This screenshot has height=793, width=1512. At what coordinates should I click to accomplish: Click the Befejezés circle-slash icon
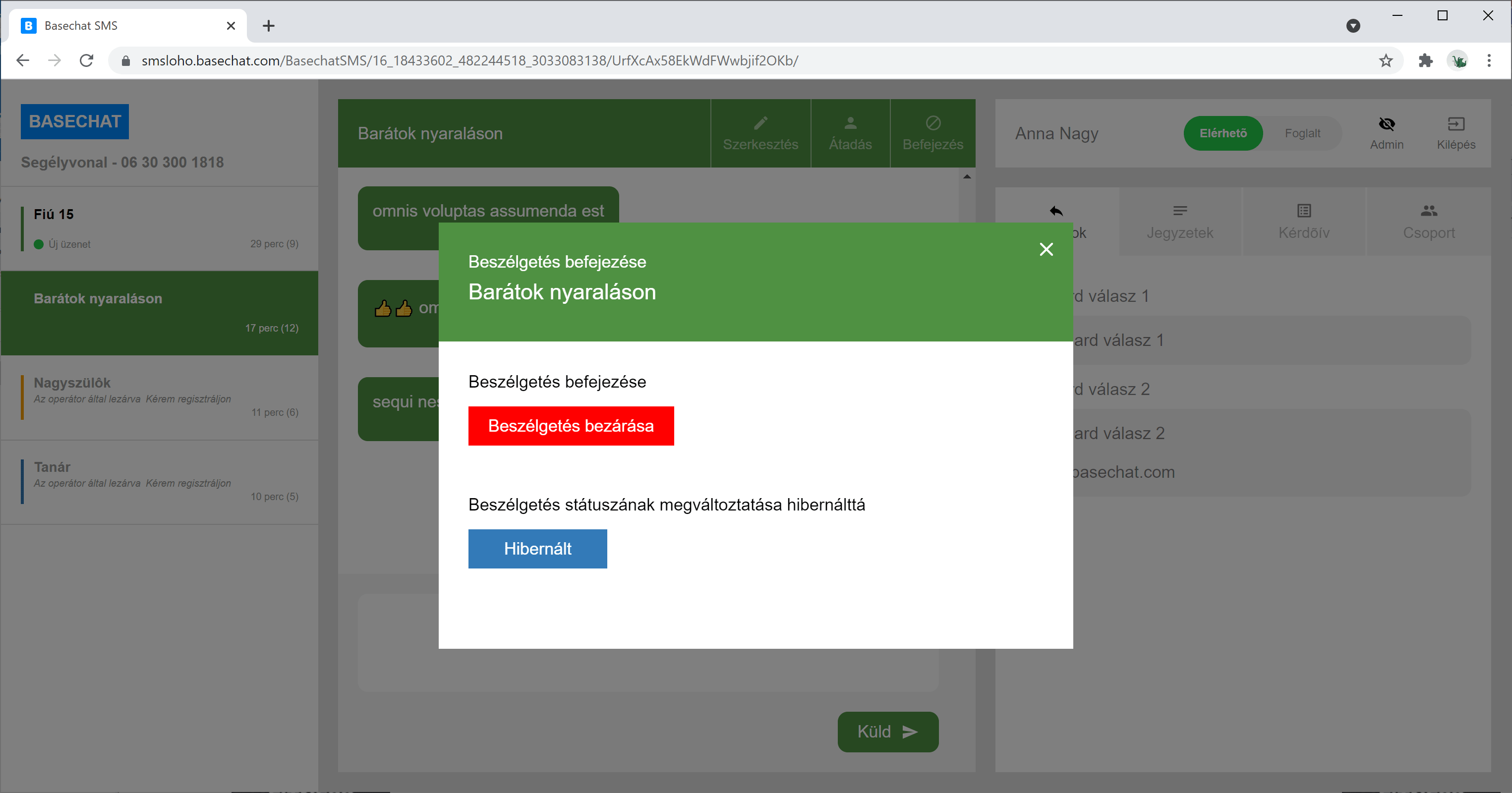point(932,123)
